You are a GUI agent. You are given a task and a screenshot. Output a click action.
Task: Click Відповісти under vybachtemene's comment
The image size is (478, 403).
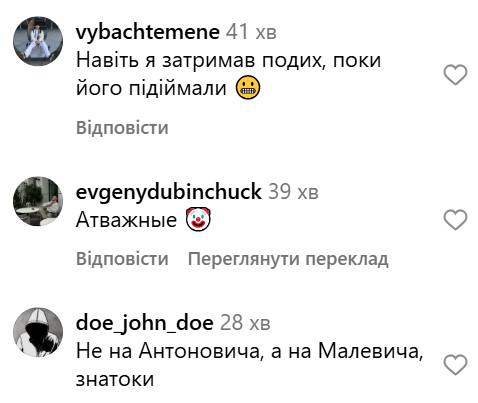click(x=122, y=128)
